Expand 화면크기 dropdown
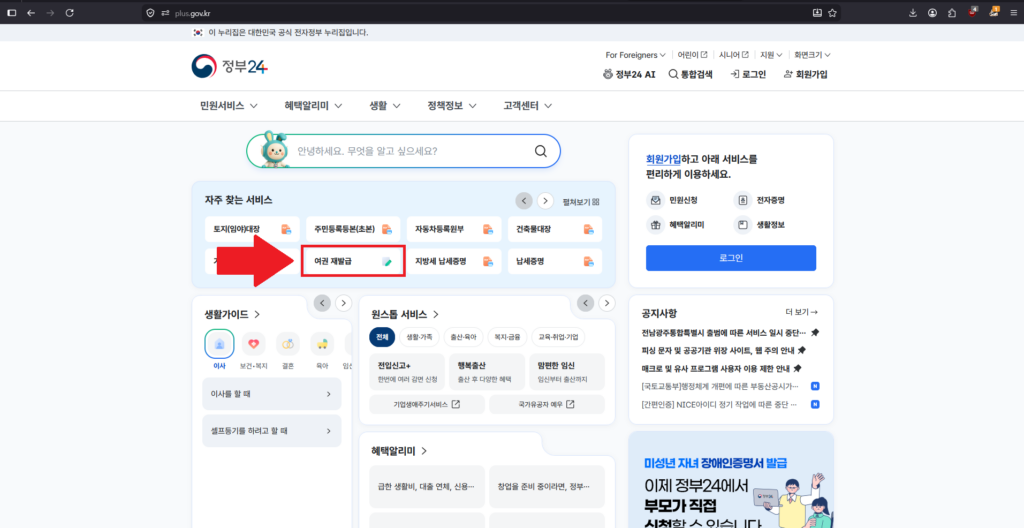 pyautogui.click(x=812, y=55)
